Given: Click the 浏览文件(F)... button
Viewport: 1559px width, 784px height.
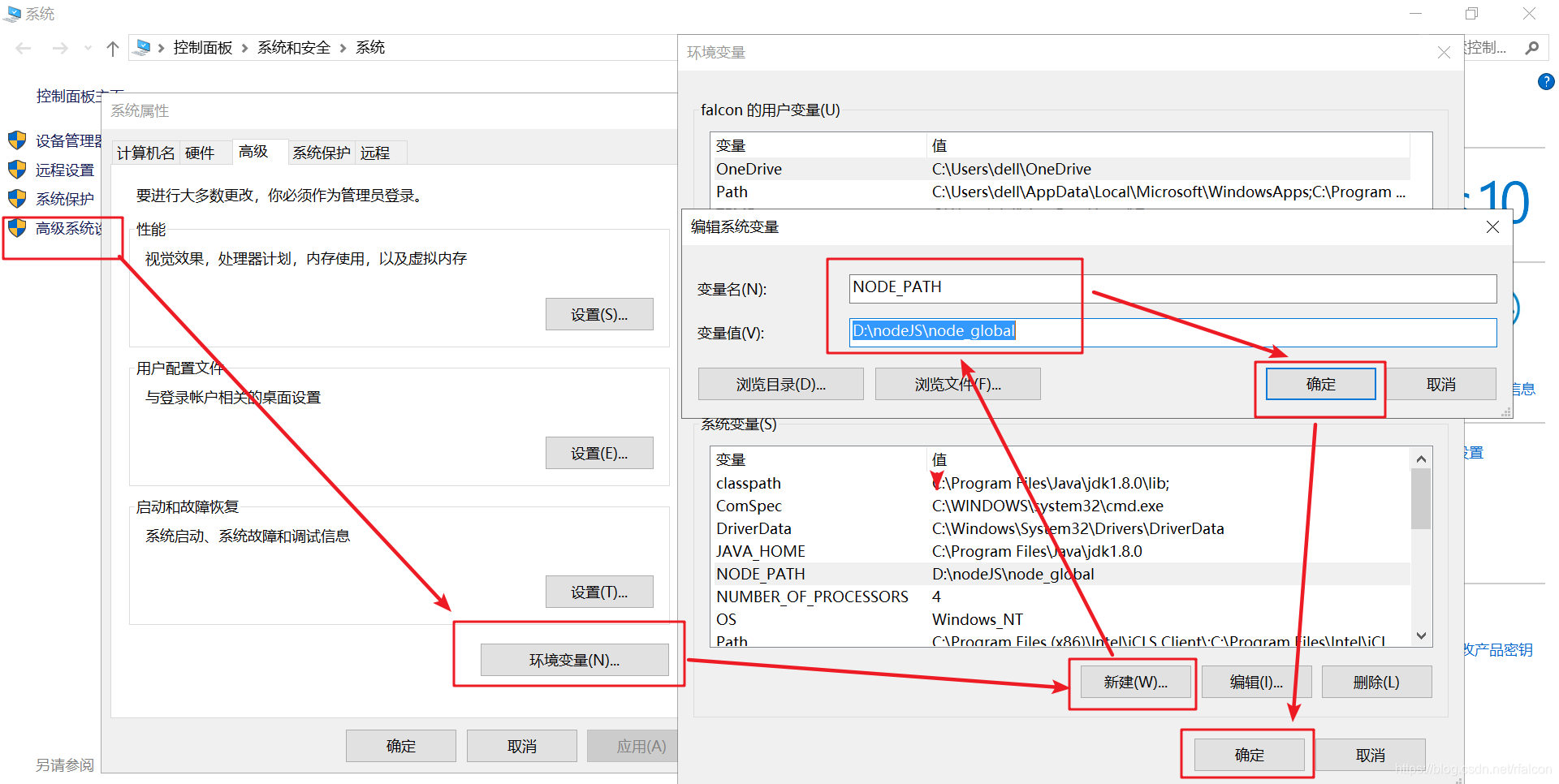Looking at the screenshot, I should pos(958,384).
